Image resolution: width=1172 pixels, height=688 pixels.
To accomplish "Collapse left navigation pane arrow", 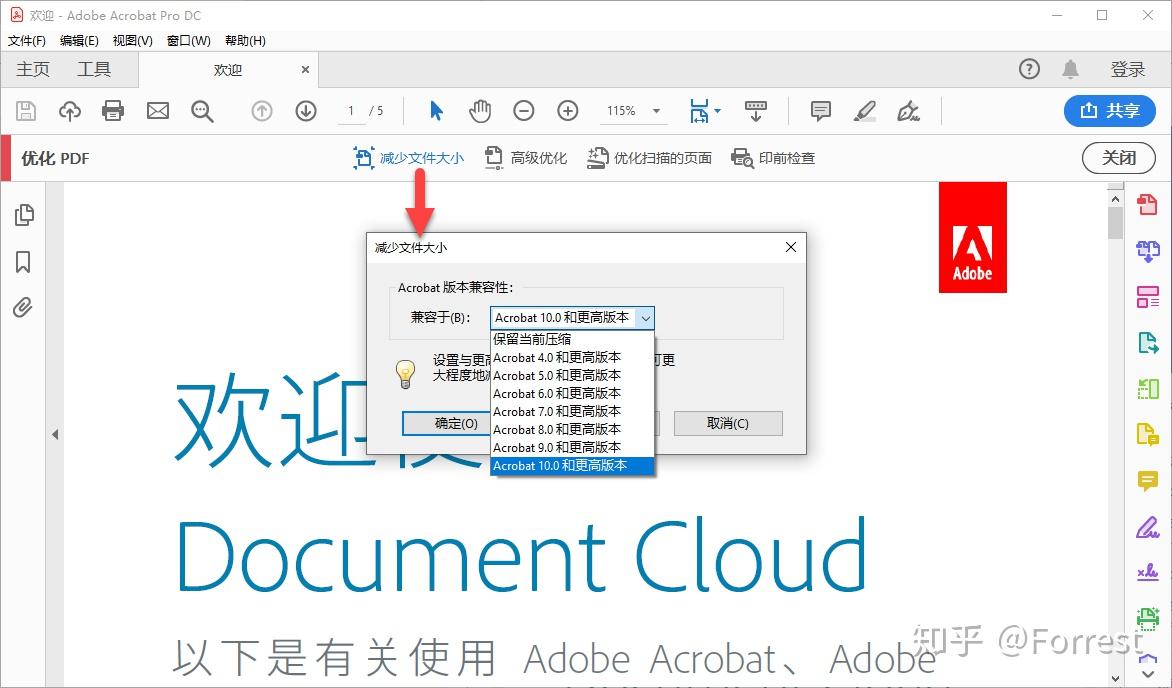I will tap(55, 434).
